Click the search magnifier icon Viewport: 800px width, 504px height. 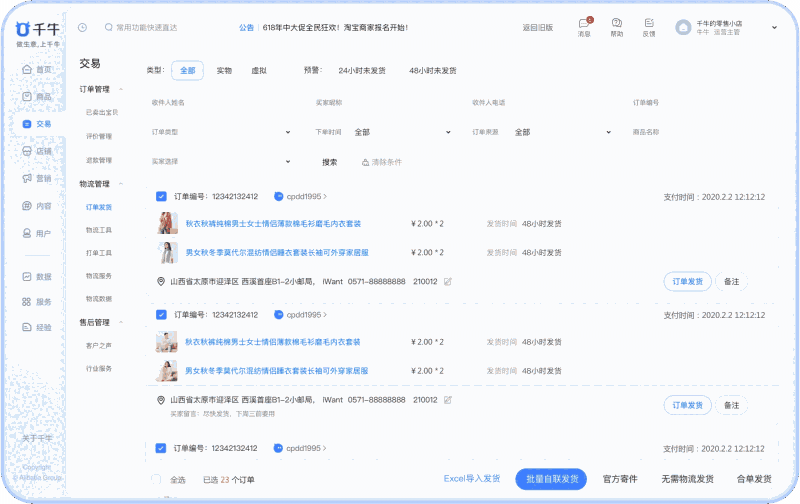108,27
